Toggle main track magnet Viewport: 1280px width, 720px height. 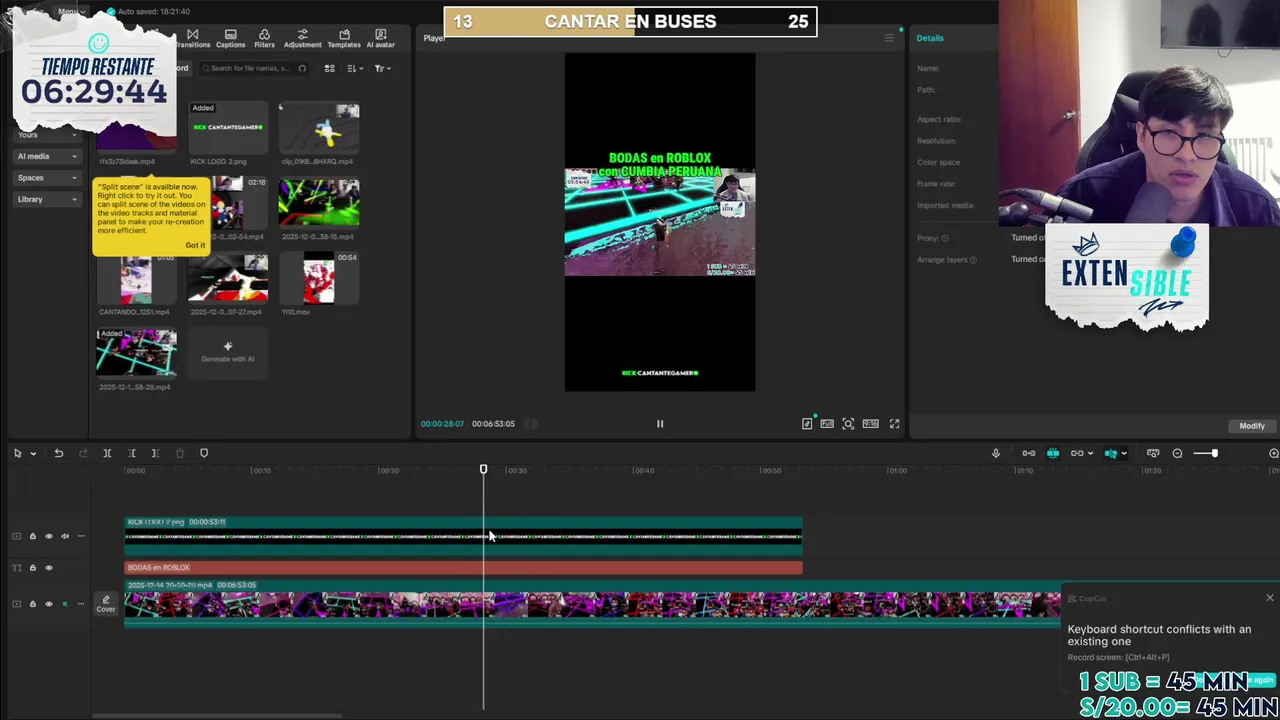pyautogui.click(x=1029, y=454)
